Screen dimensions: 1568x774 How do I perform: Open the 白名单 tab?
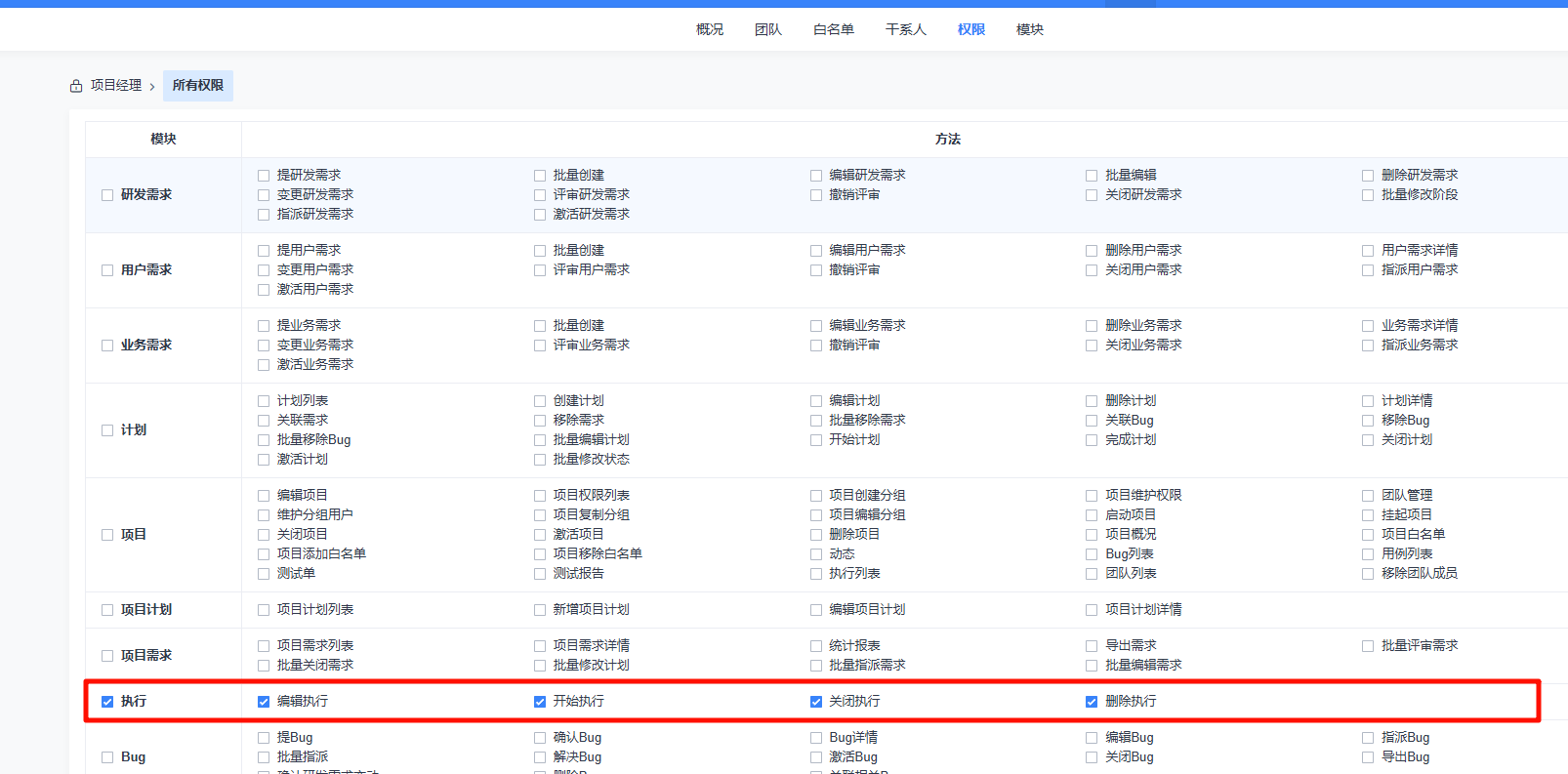click(x=833, y=29)
